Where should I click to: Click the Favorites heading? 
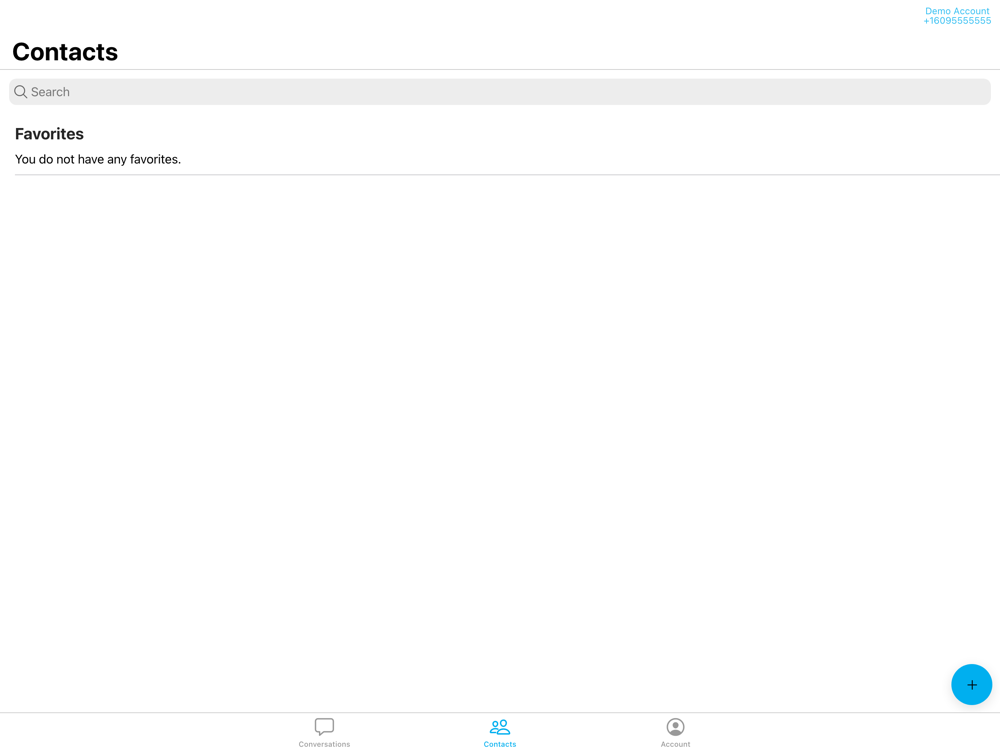pyautogui.click(x=49, y=134)
